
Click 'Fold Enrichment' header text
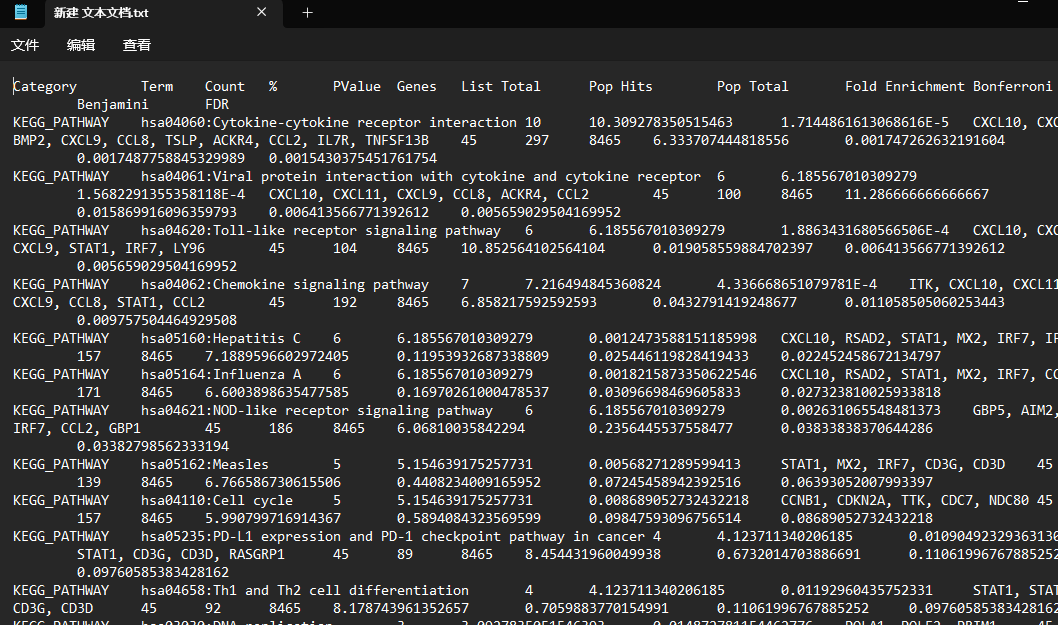tap(905, 86)
